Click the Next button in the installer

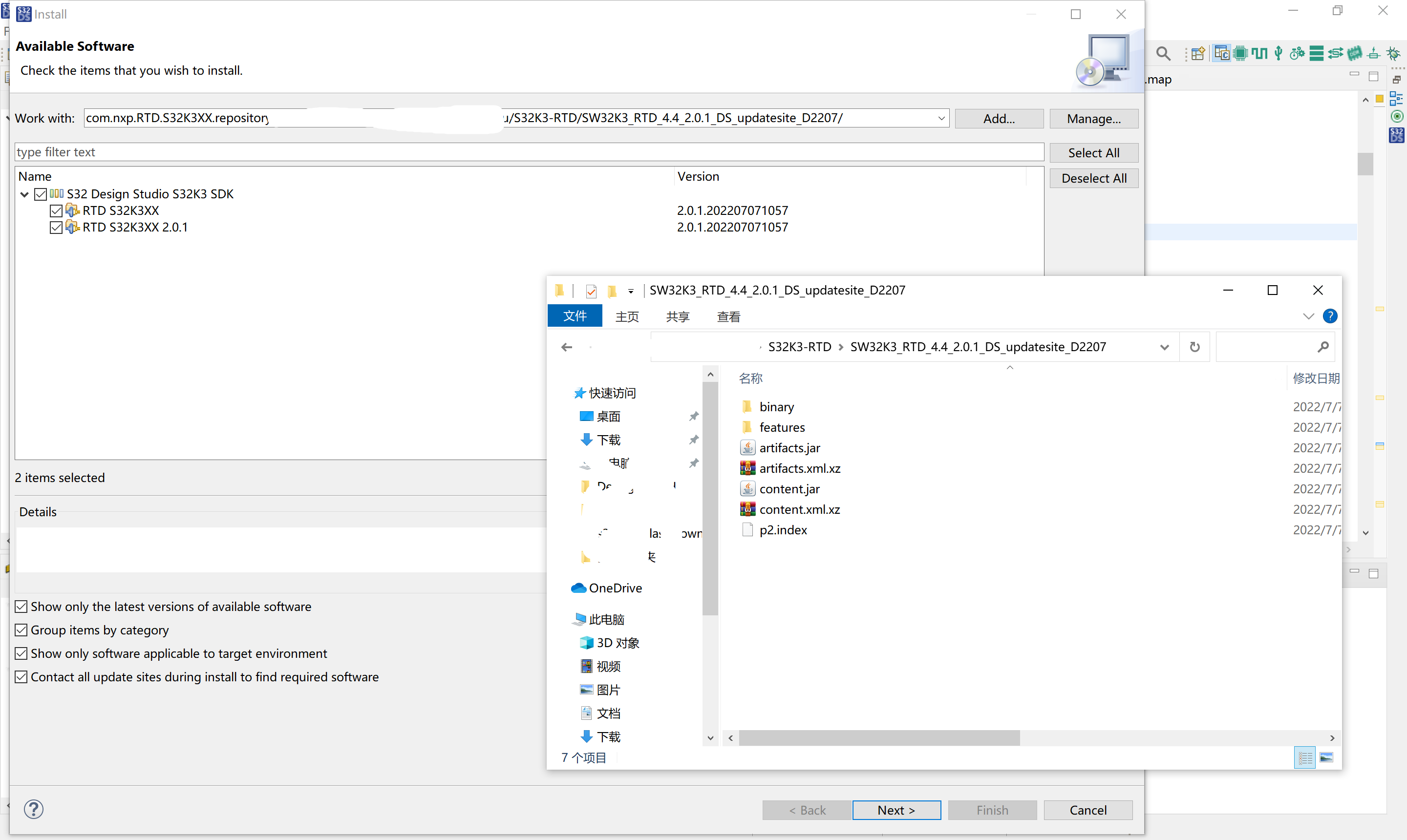(x=896, y=809)
